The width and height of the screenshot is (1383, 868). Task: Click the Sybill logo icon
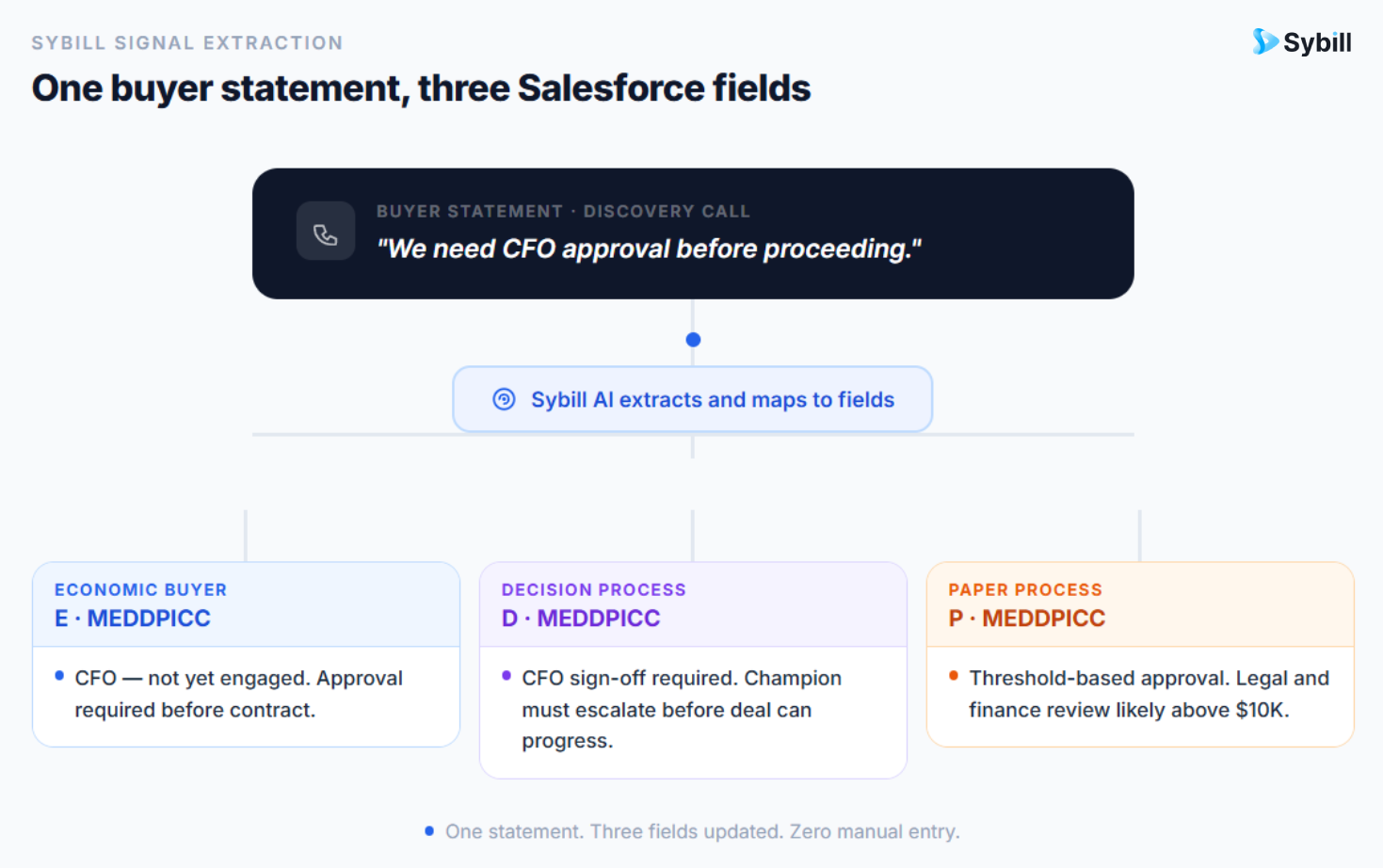coord(1265,41)
